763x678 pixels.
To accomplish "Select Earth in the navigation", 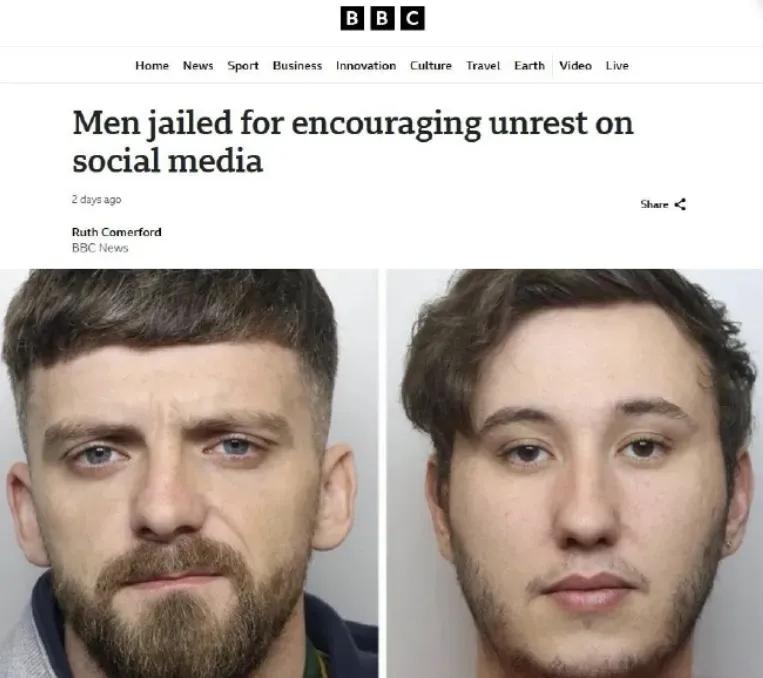I will point(529,65).
